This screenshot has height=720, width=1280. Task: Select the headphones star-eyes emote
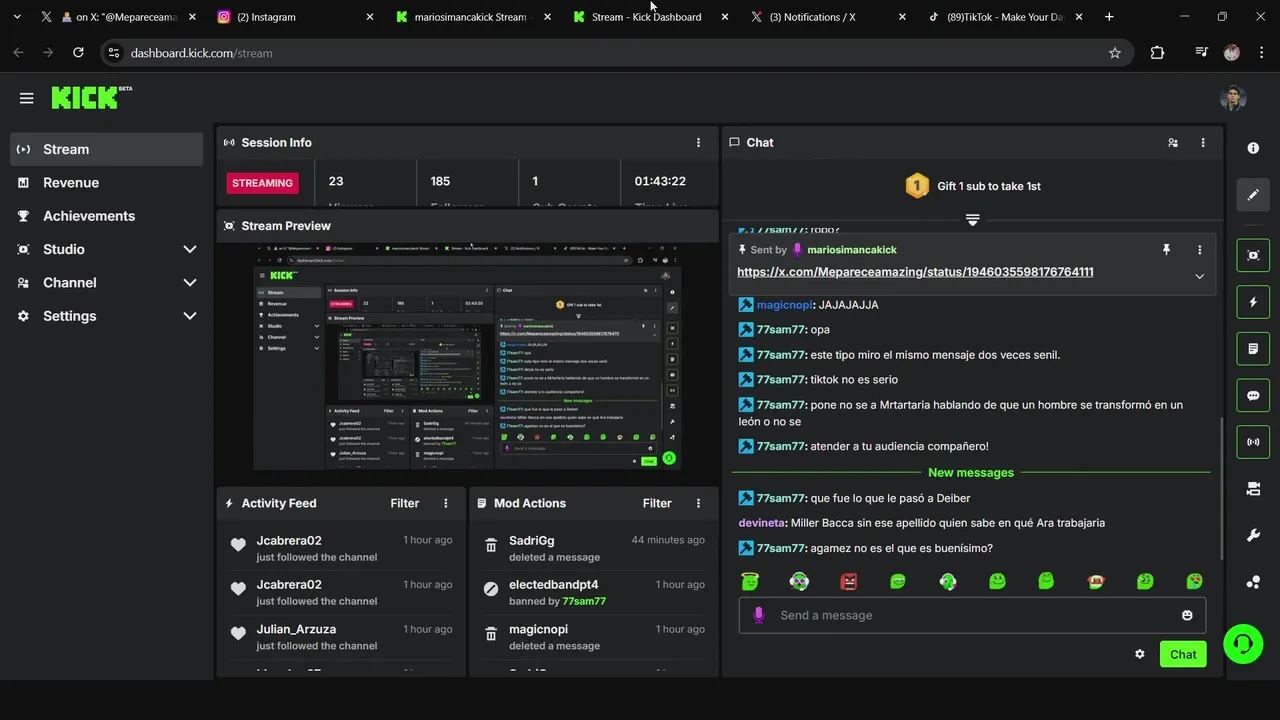click(x=799, y=581)
